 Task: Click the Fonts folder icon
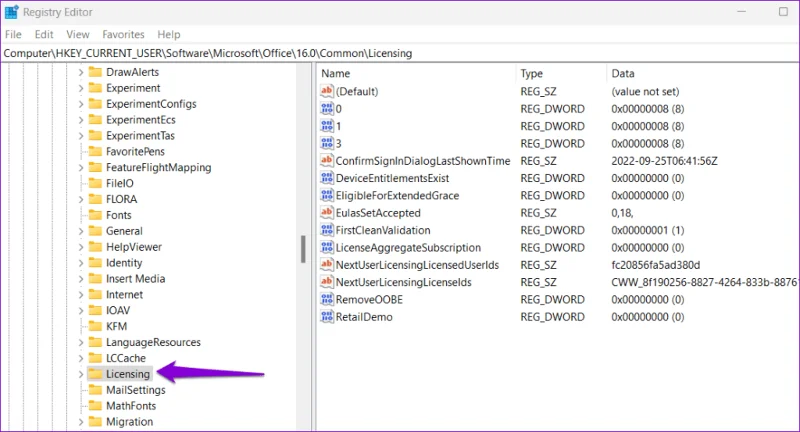[x=95, y=215]
